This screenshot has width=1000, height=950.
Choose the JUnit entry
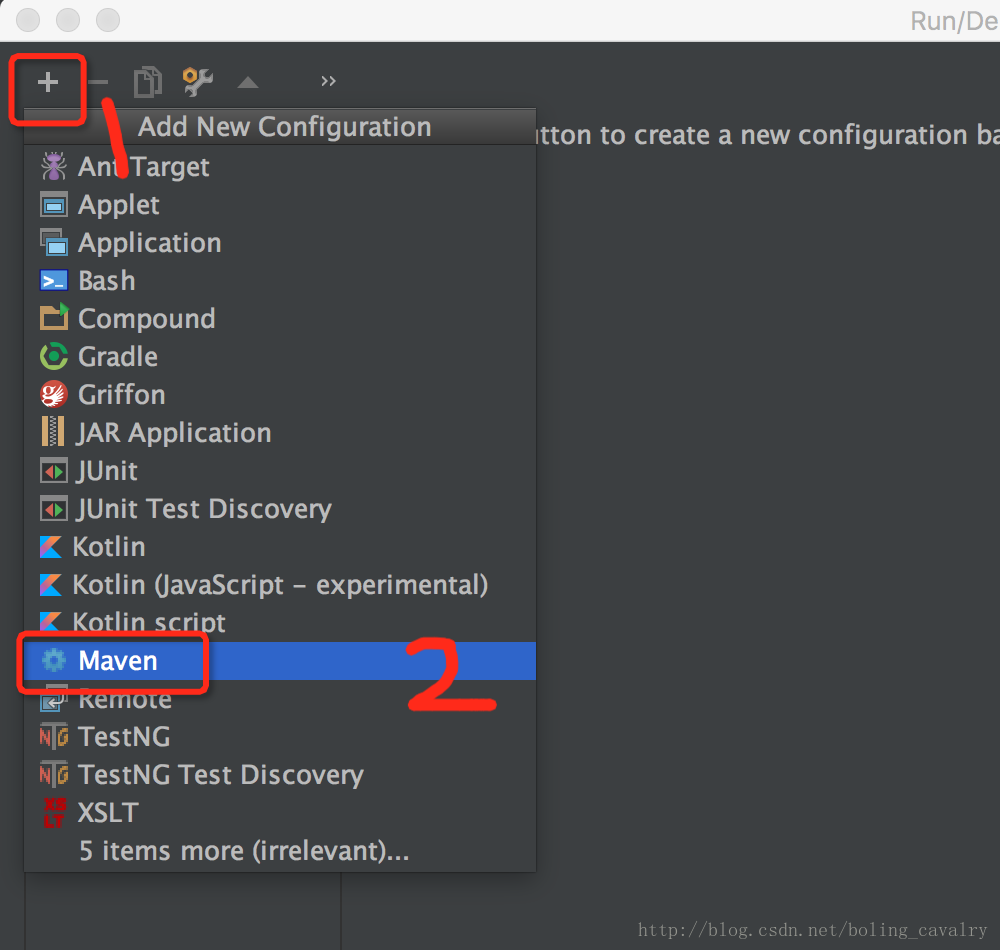click(x=280, y=471)
